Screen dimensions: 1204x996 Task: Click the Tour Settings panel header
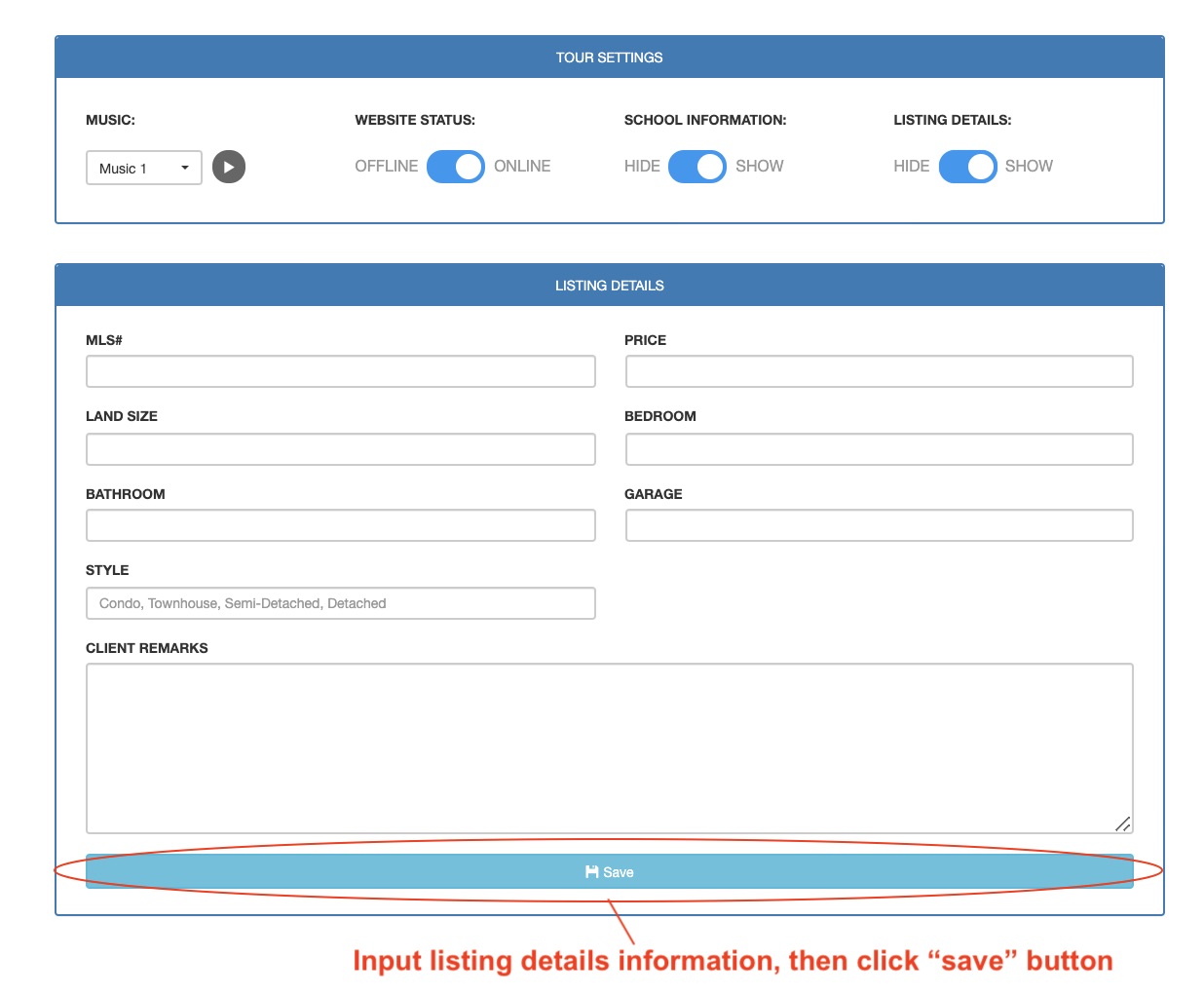pyautogui.click(x=609, y=57)
